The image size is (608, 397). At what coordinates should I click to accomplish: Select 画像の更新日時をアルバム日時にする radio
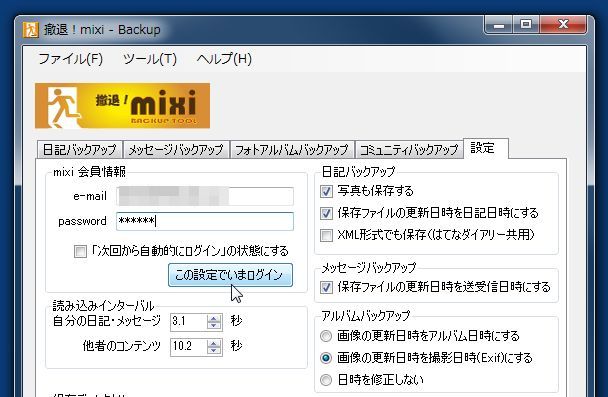326,336
